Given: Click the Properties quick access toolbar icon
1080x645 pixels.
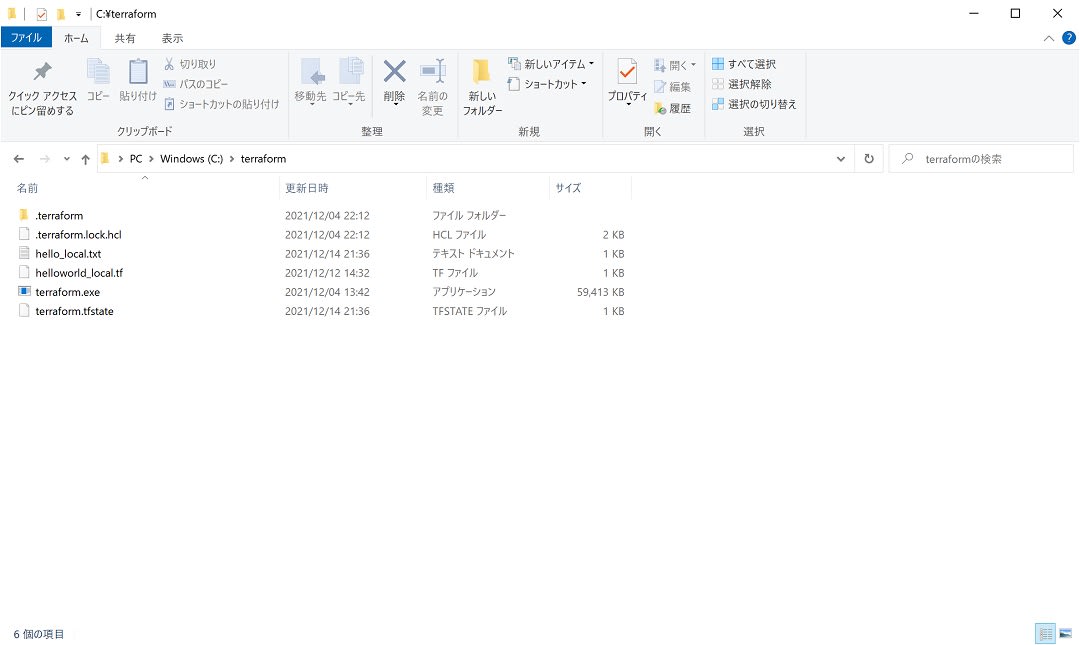Looking at the screenshot, I should click(41, 14).
